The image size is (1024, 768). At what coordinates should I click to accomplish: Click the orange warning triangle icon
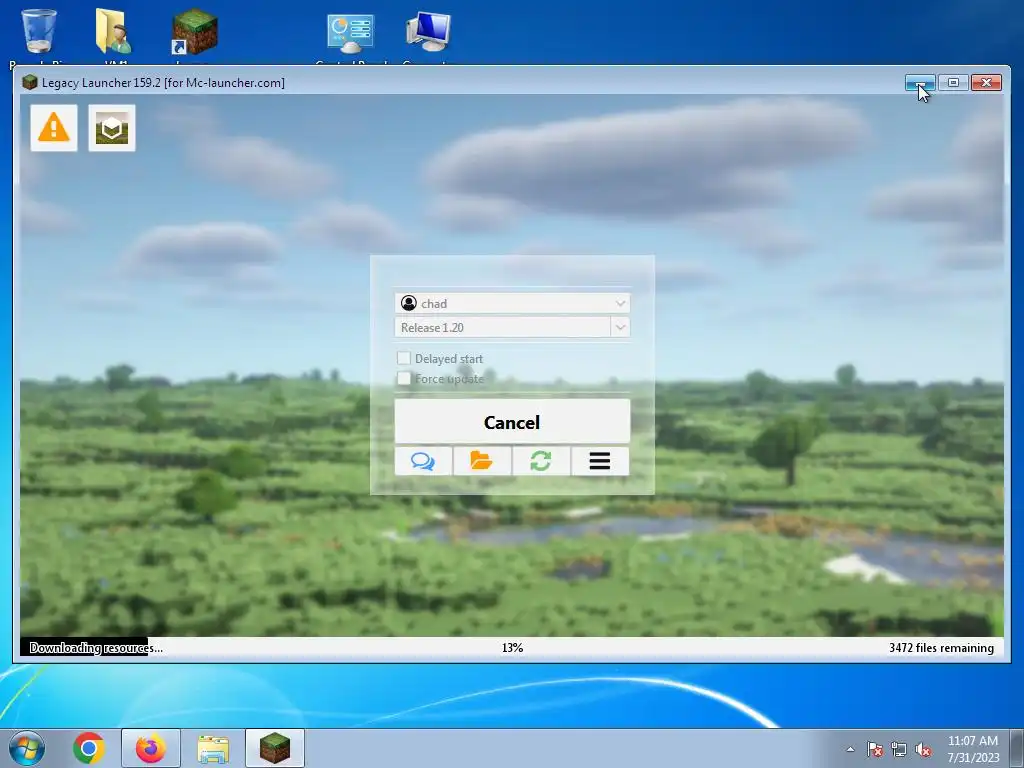coord(54,127)
